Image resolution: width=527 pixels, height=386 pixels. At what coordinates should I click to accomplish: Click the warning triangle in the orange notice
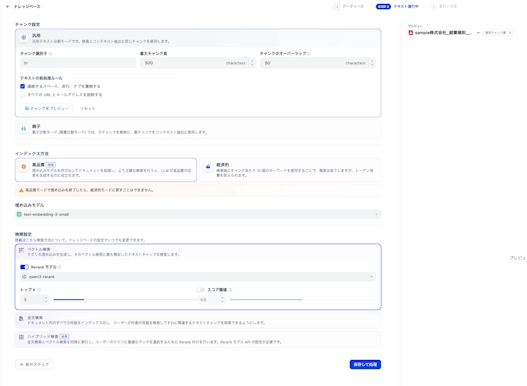coord(21,190)
